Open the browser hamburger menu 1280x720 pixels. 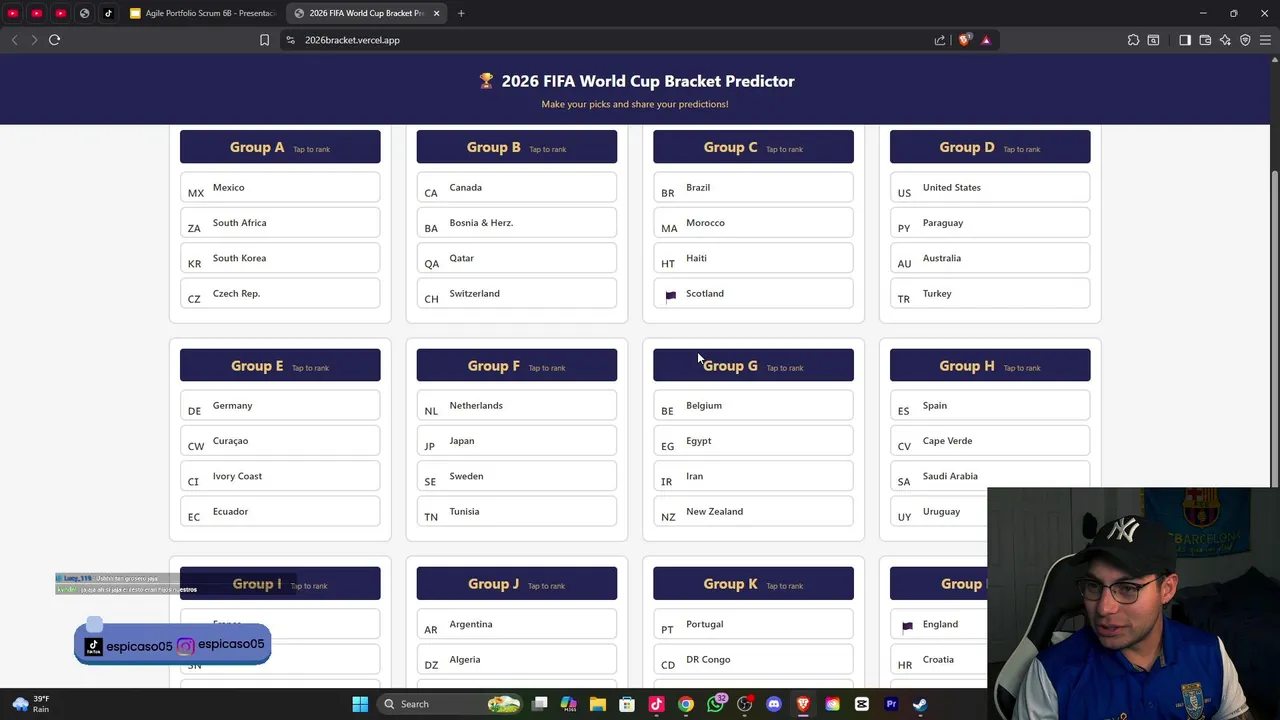pos(1265,40)
